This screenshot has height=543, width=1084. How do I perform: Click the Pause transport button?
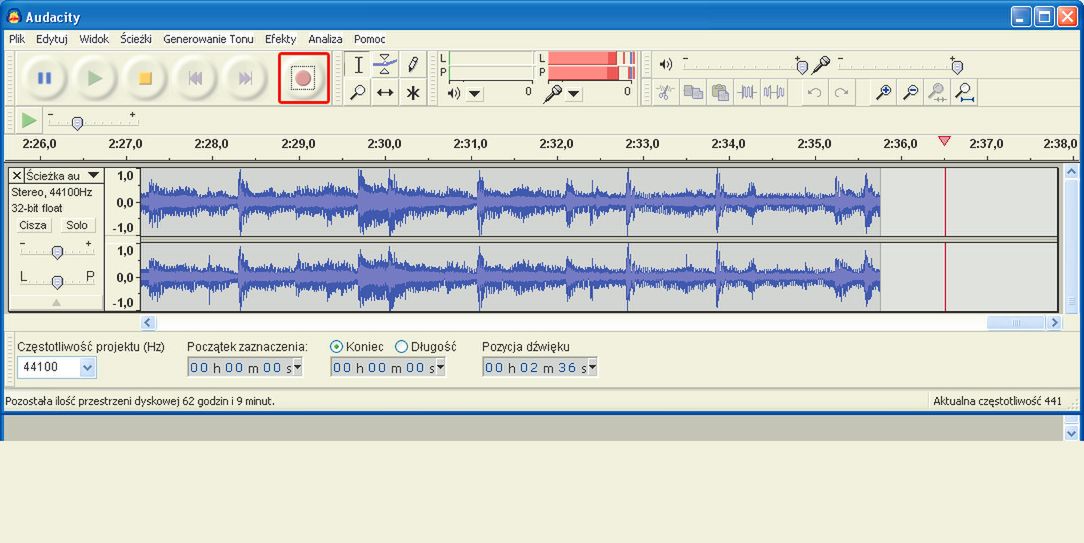click(44, 78)
